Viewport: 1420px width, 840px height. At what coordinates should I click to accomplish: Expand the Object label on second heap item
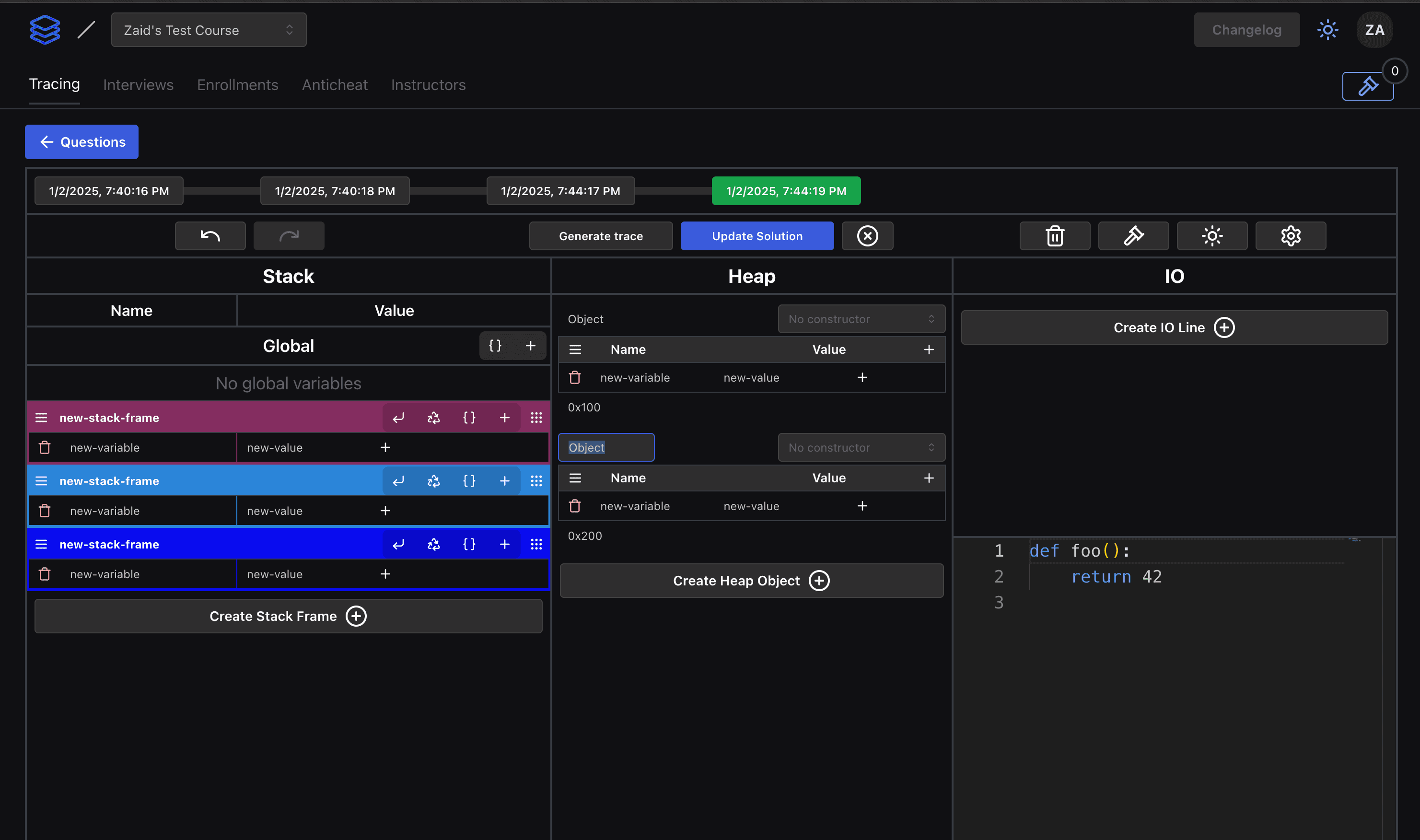click(607, 447)
